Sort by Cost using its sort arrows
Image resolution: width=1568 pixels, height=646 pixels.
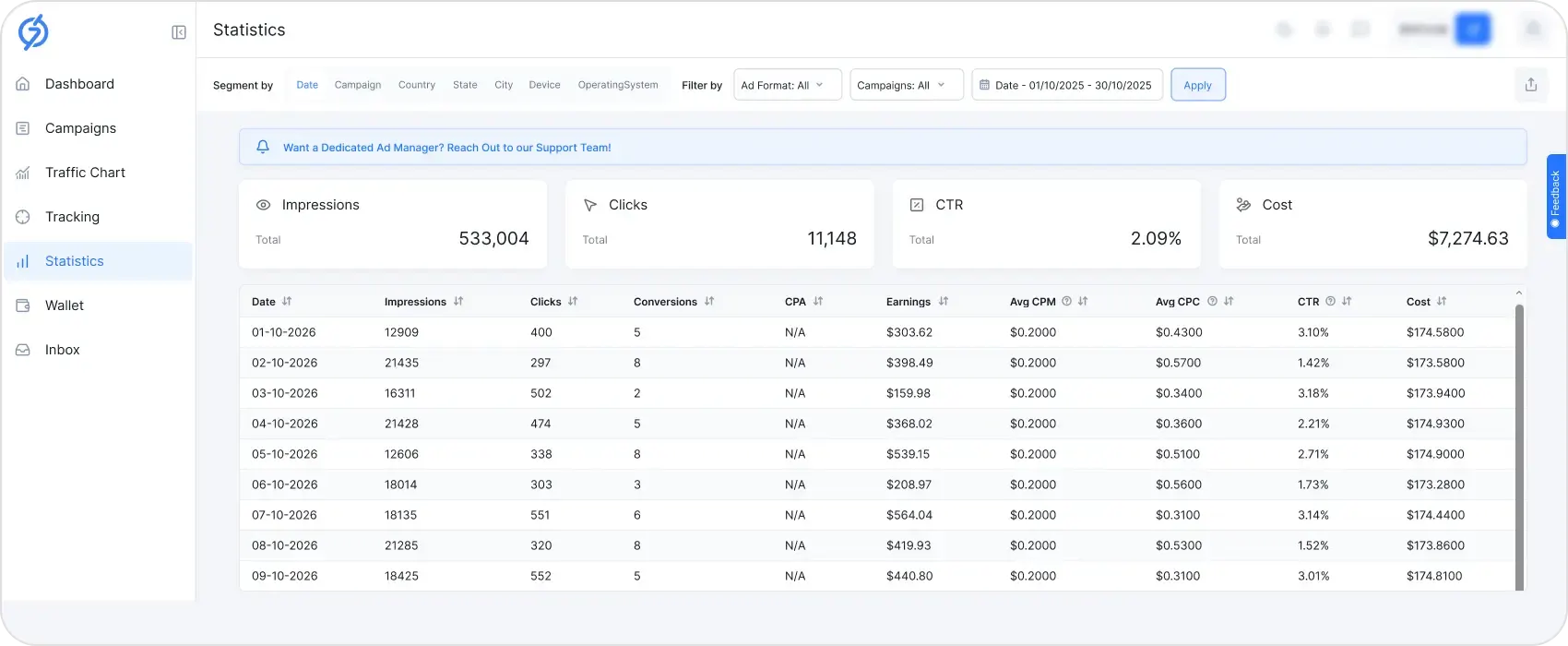click(x=1442, y=301)
